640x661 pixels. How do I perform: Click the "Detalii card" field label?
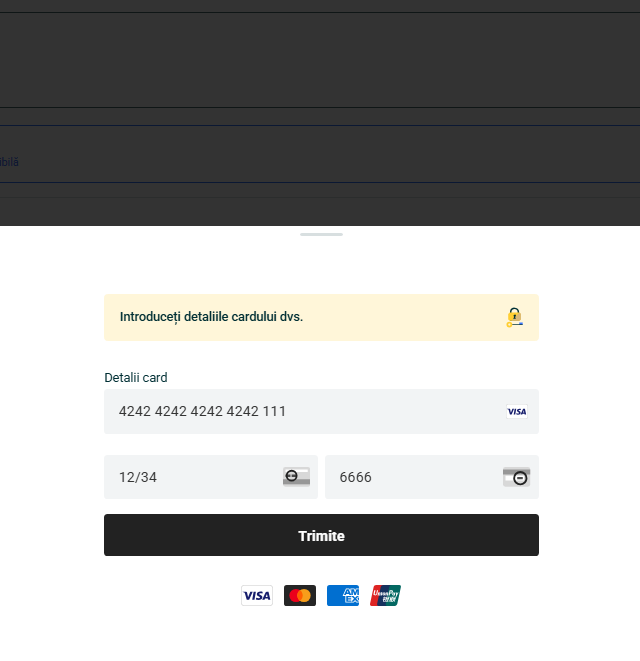(x=136, y=377)
